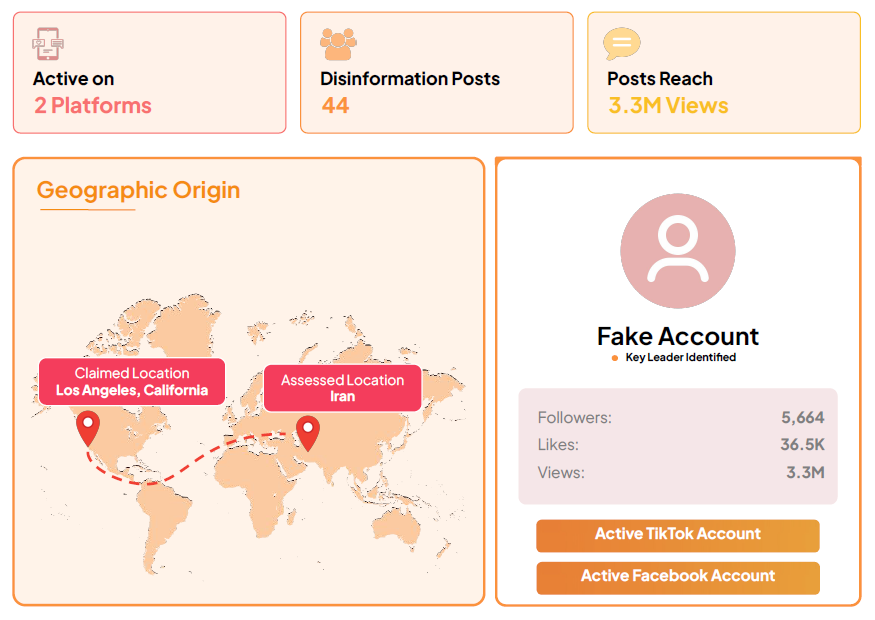Click the chat bubble icon above Posts Reach
The image size is (875, 620).
pyautogui.click(x=621, y=44)
